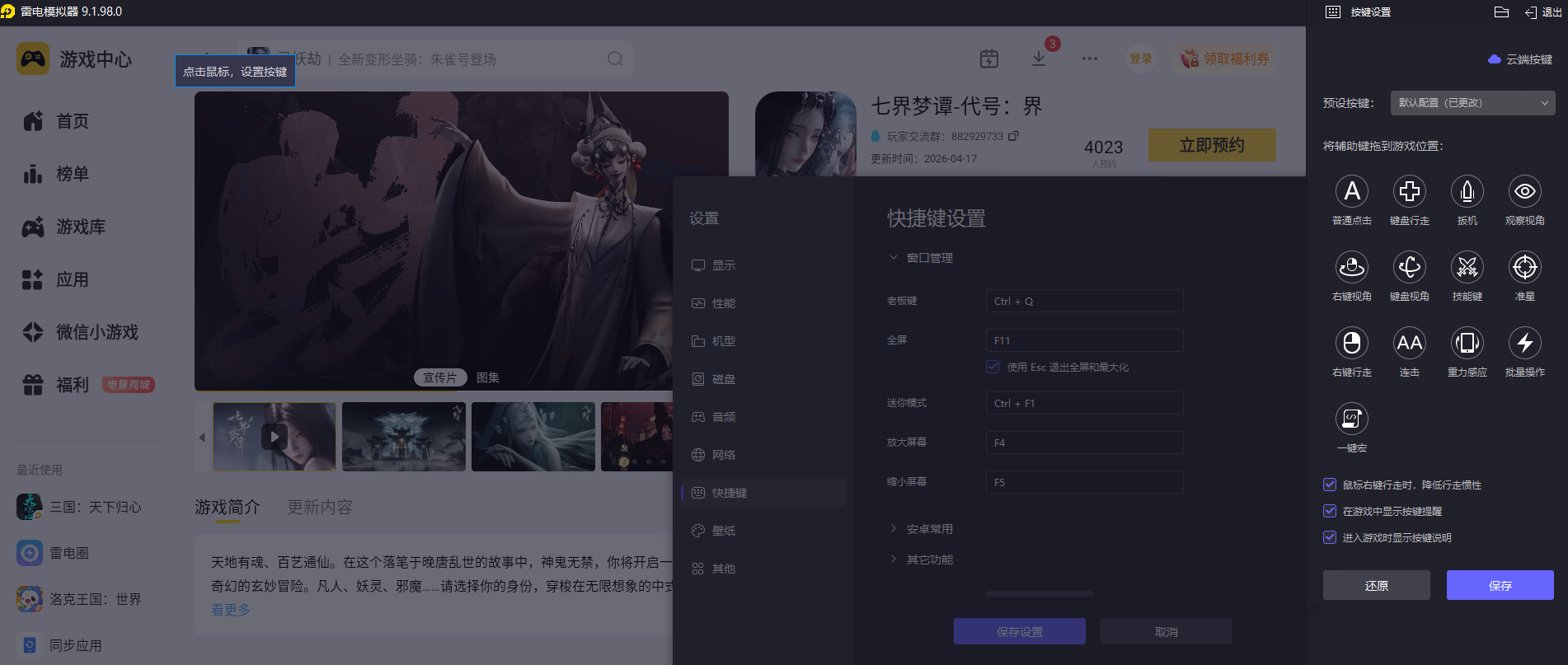Go to 福利 in the sidebar
Image resolution: width=1568 pixels, height=665 pixels.
(56, 385)
